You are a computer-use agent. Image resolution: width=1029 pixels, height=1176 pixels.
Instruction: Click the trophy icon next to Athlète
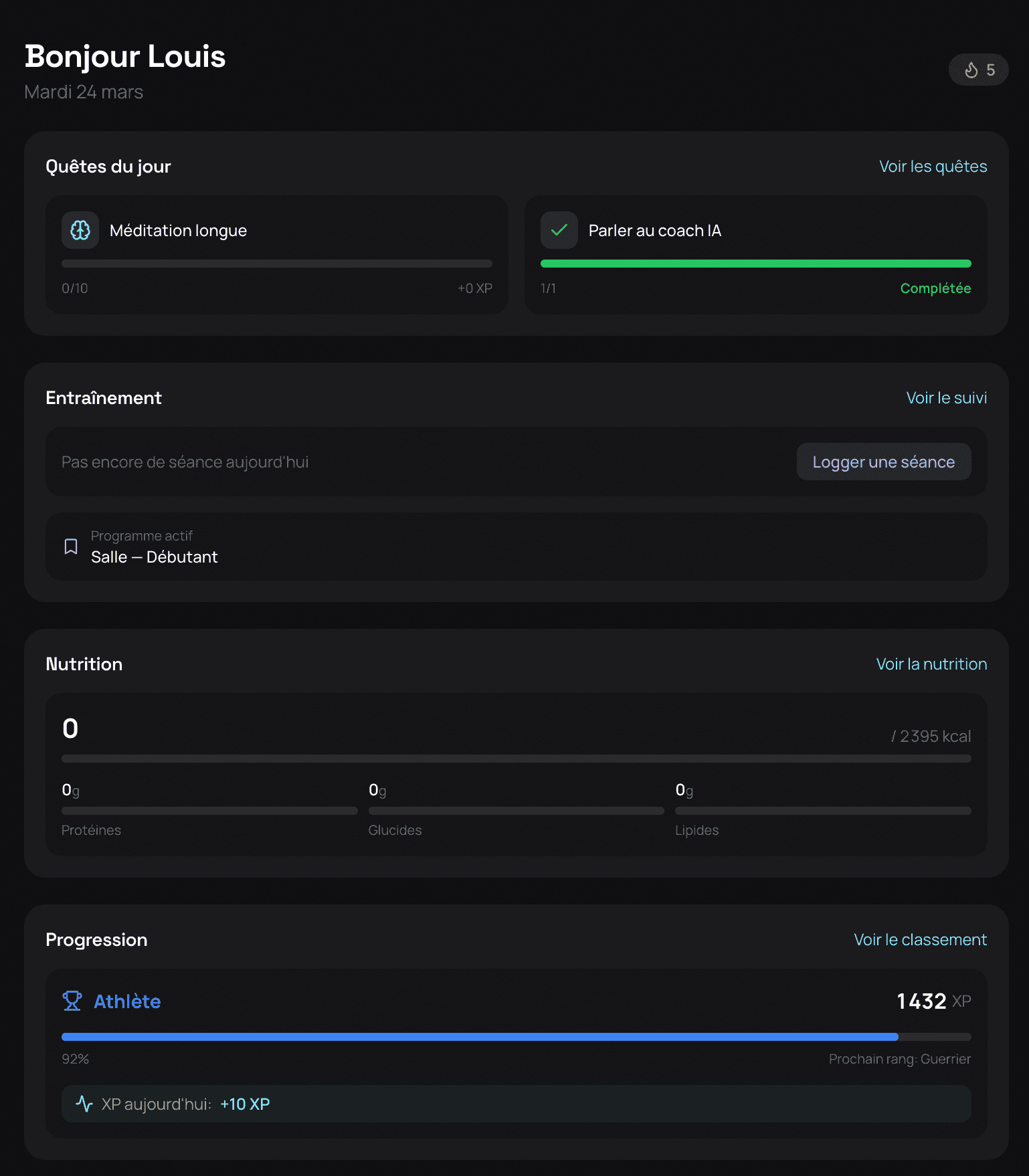(x=72, y=1001)
